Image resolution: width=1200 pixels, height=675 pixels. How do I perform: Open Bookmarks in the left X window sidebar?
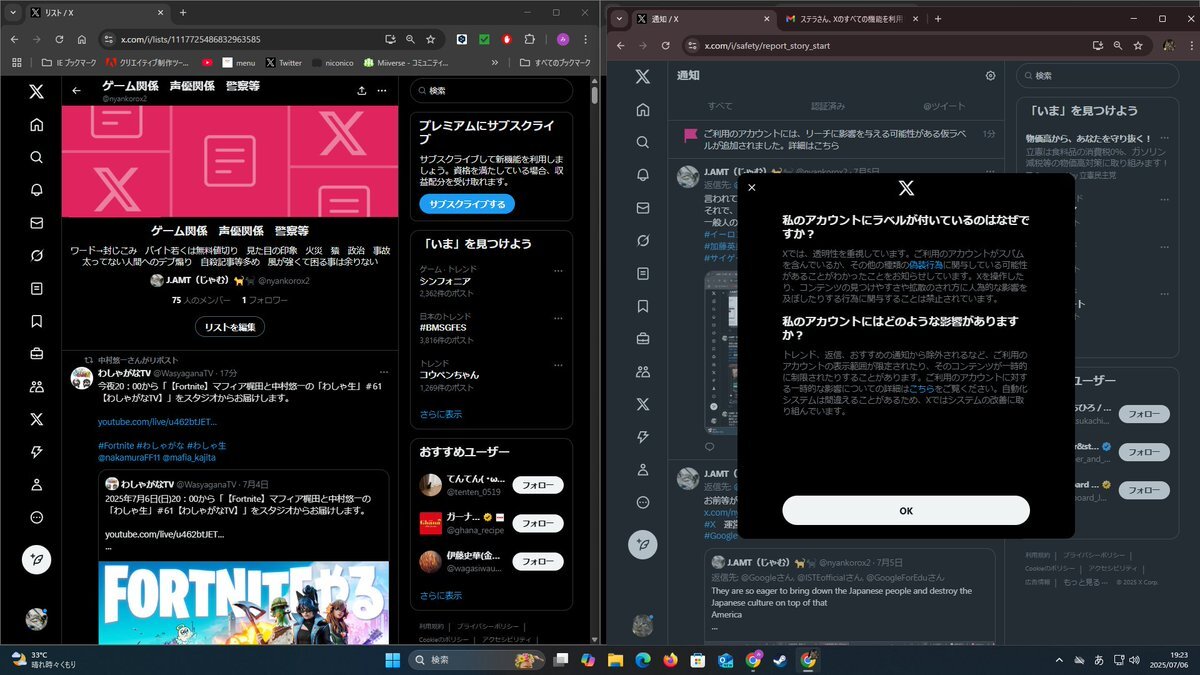coord(36,321)
